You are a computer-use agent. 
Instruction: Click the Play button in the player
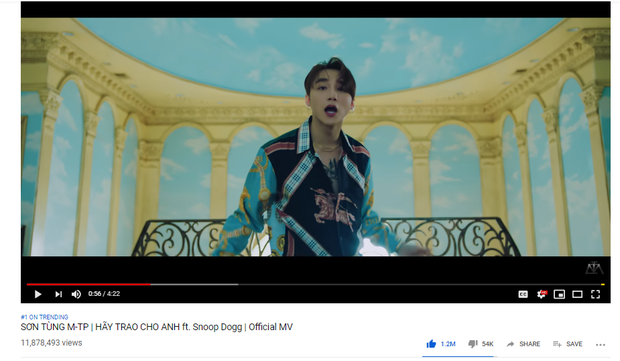(38, 294)
